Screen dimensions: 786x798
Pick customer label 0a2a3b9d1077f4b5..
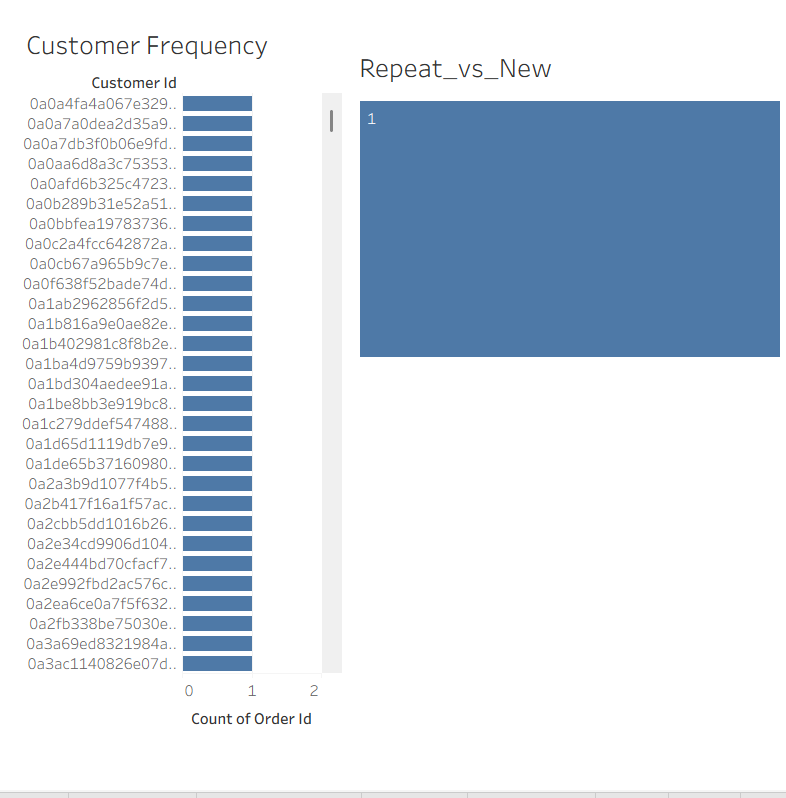(102, 484)
